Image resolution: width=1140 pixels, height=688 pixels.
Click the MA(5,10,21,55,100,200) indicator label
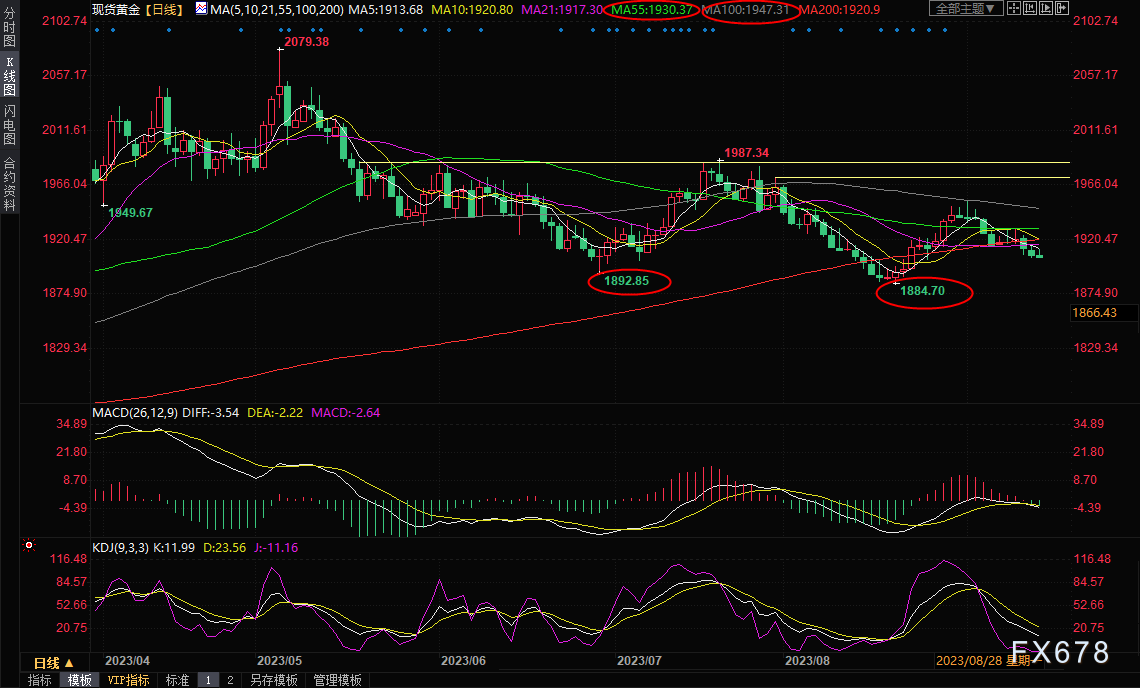[277, 9]
